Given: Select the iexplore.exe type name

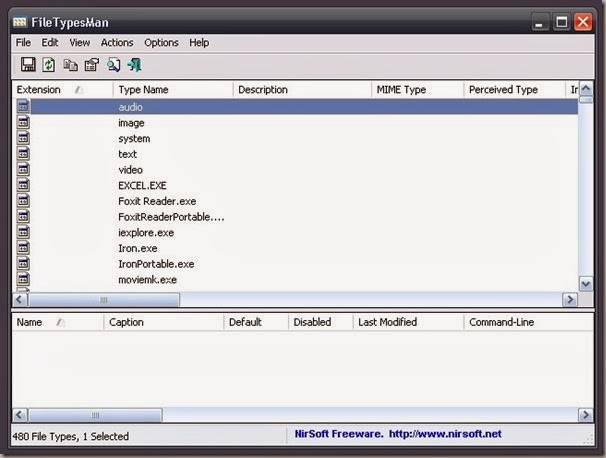Looking at the screenshot, I should coord(146,233).
